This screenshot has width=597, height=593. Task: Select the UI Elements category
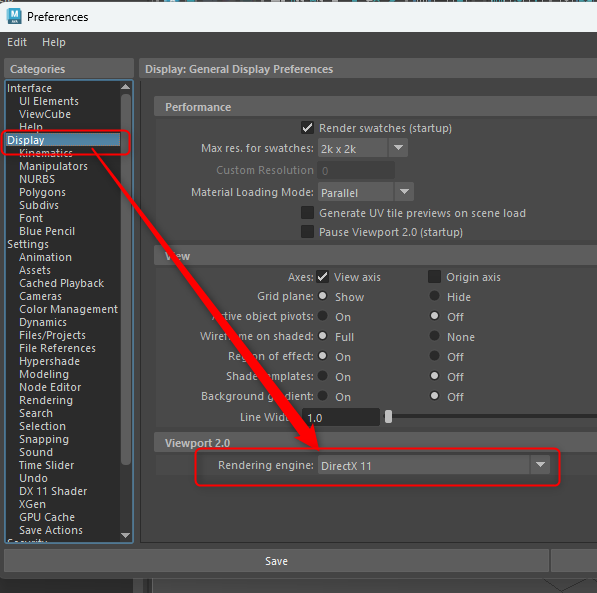tap(49, 101)
